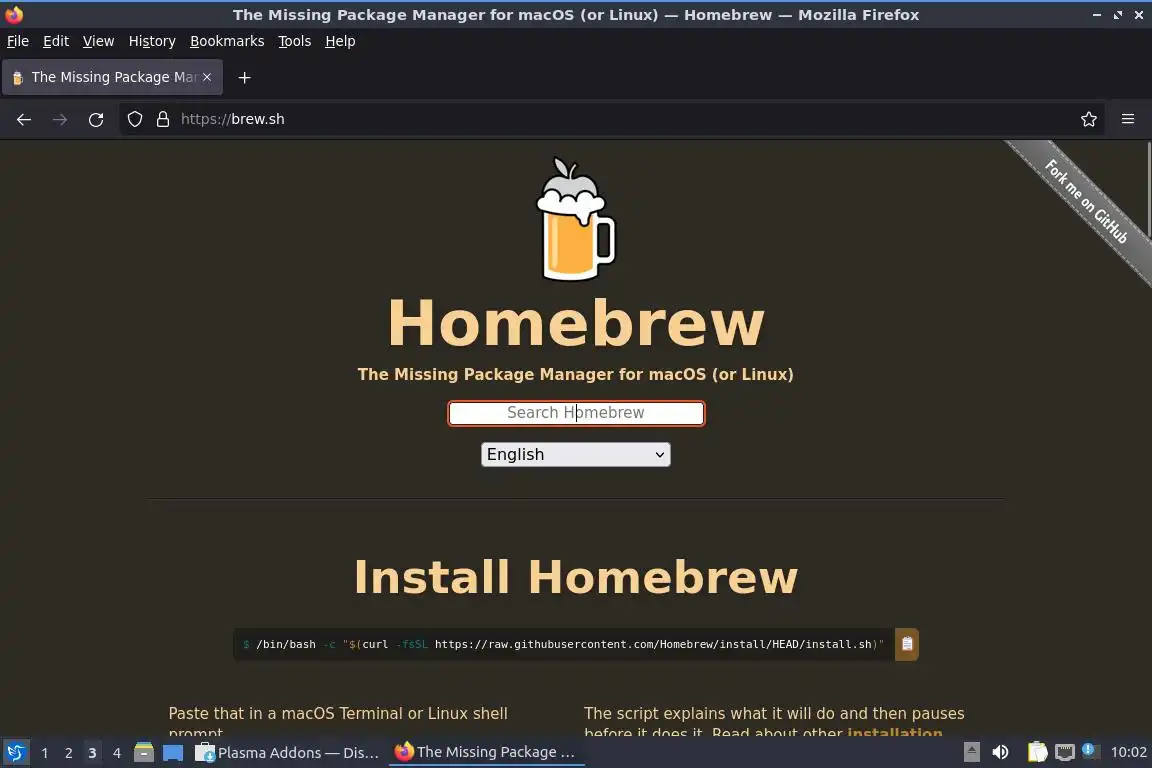Switch to Plasma Addons Discover taskbar window
The height and width of the screenshot is (768, 1152).
point(287,752)
